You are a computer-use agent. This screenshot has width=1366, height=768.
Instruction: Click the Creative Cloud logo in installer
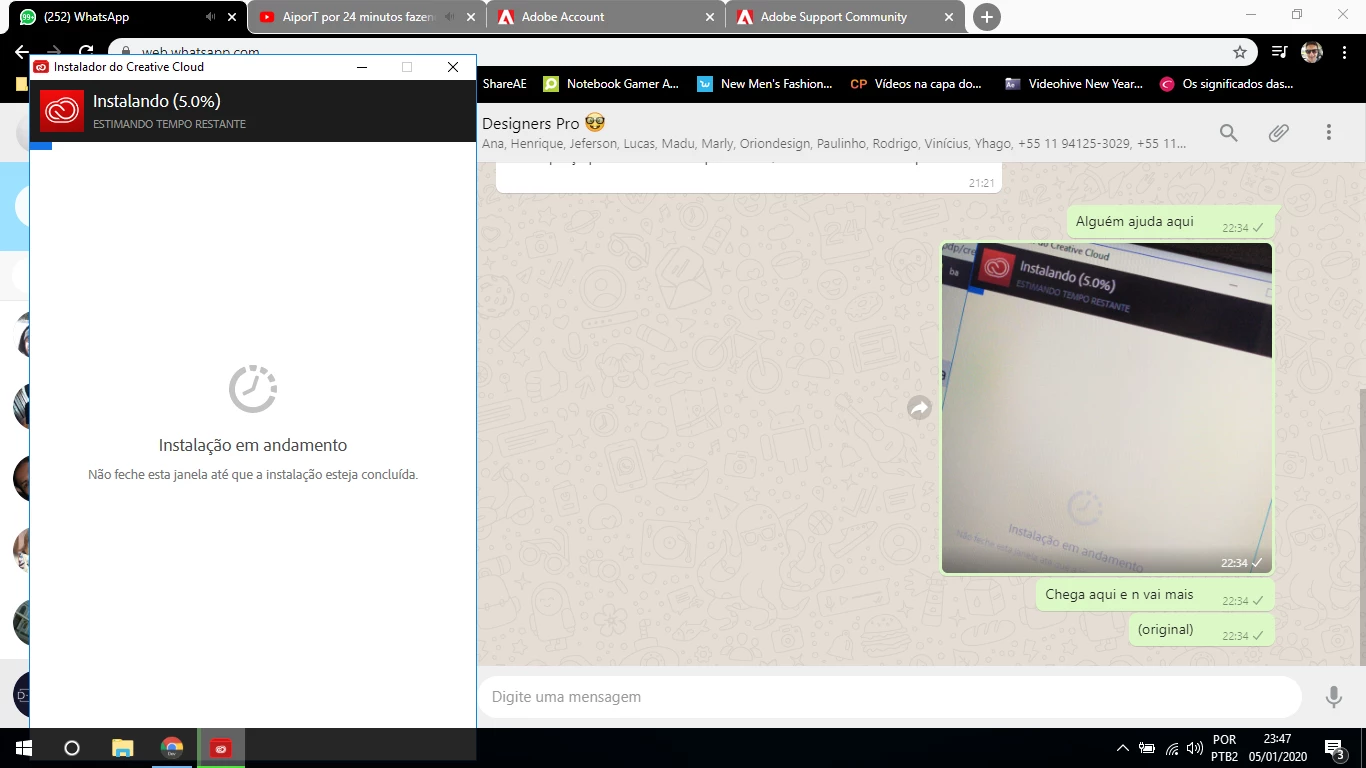pyautogui.click(x=62, y=111)
